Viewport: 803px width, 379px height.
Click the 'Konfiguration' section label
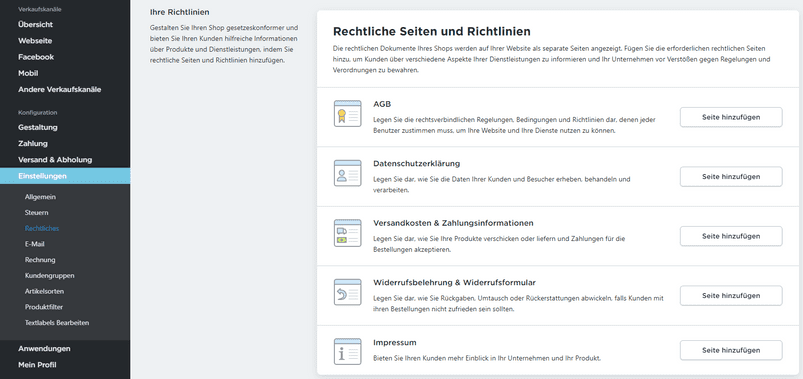click(x=37, y=113)
